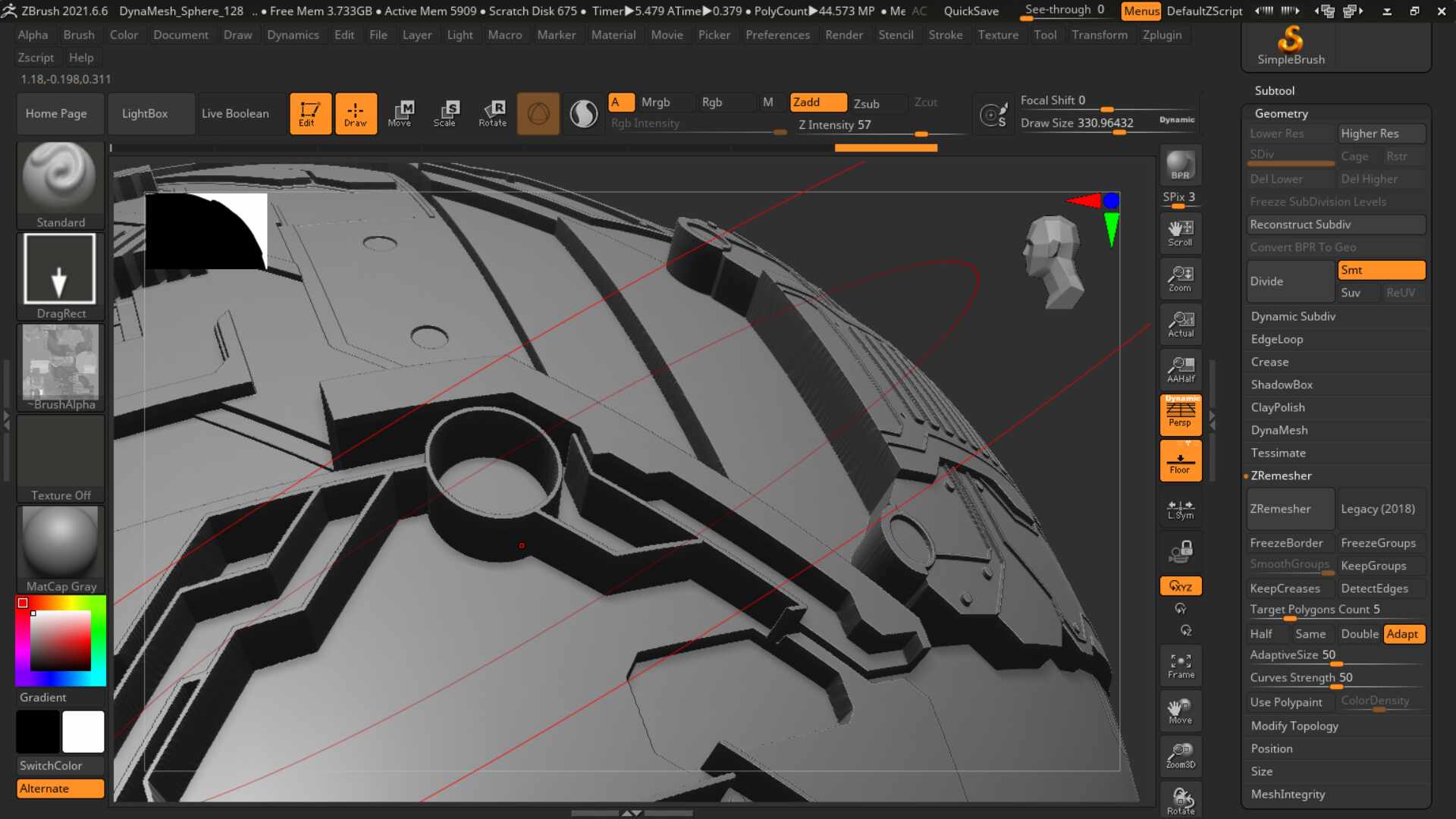Toggle Persp perspective mode

point(1180,415)
